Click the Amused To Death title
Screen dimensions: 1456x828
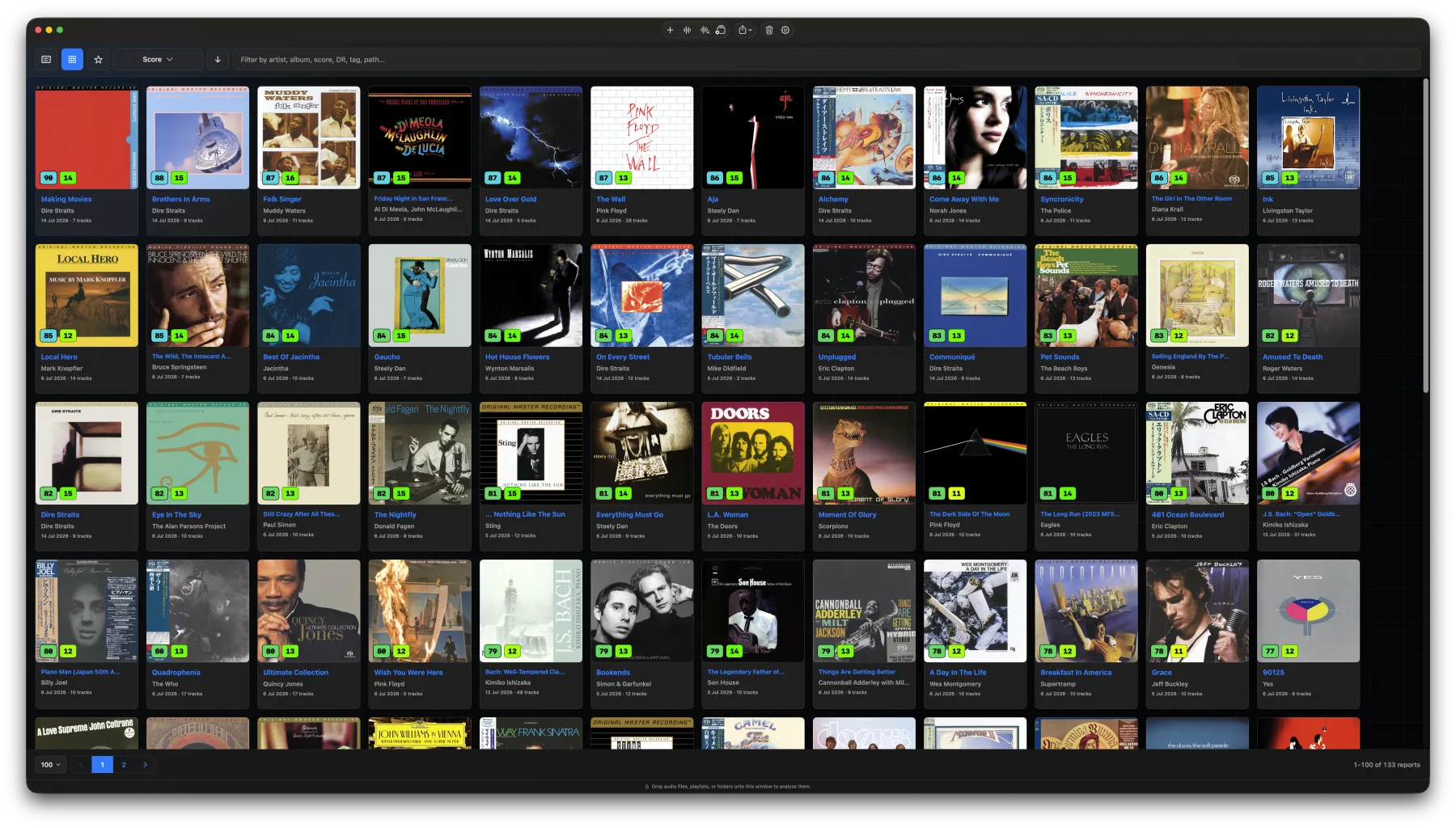coord(1293,357)
